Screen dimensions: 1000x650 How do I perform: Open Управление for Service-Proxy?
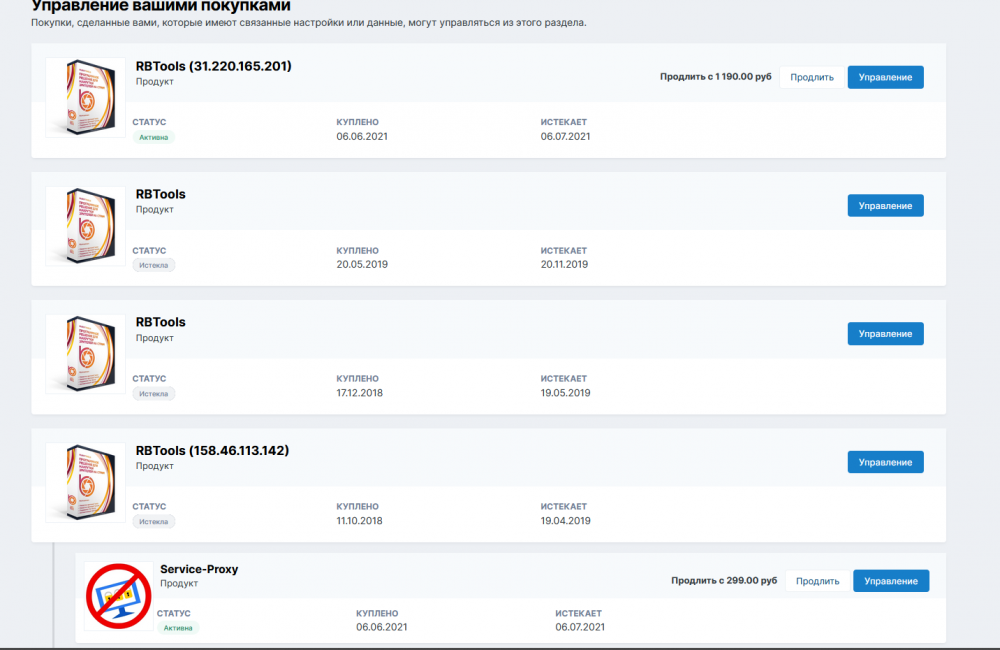890,581
